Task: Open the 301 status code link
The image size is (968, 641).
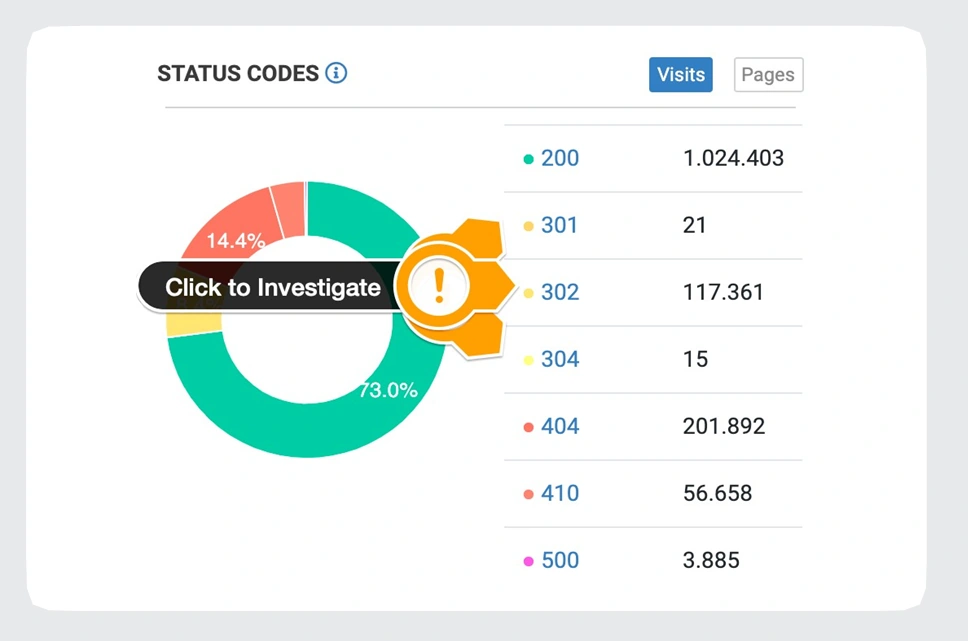Action: click(x=559, y=225)
